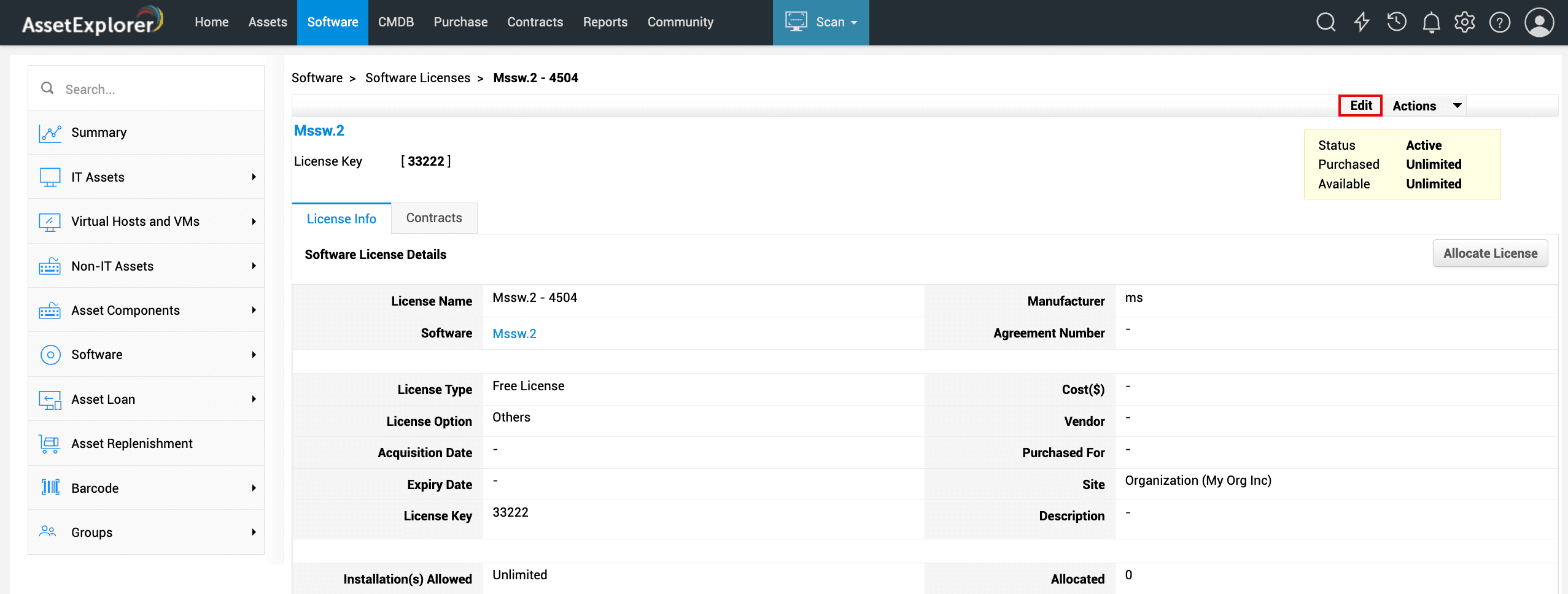Follow the Mssw.2 software link in details
Image resolution: width=1568 pixels, height=594 pixels.
coord(514,334)
